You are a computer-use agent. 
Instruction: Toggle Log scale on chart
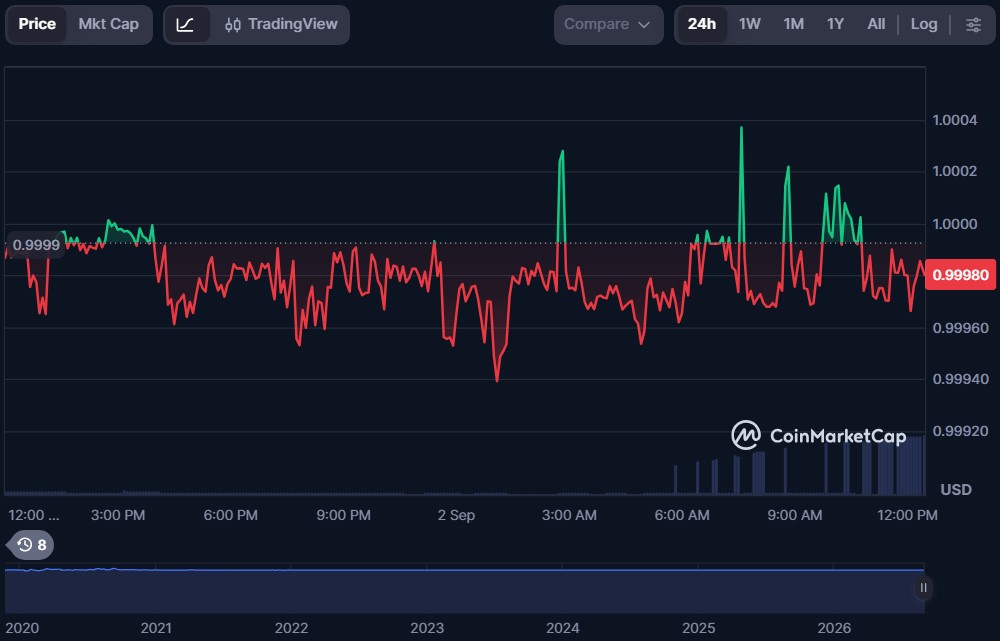click(x=923, y=24)
